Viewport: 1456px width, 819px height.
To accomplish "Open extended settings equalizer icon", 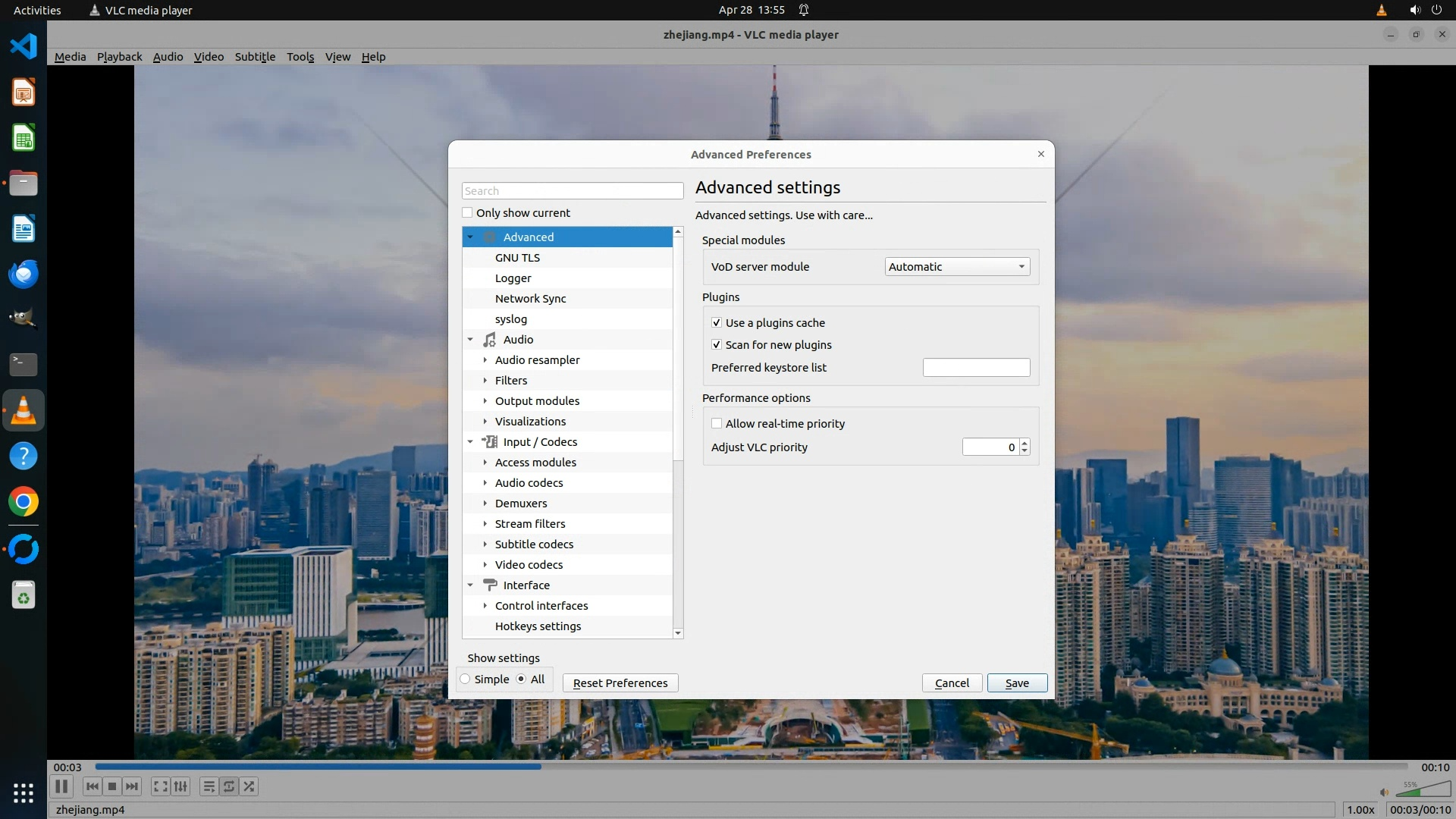I will [180, 786].
